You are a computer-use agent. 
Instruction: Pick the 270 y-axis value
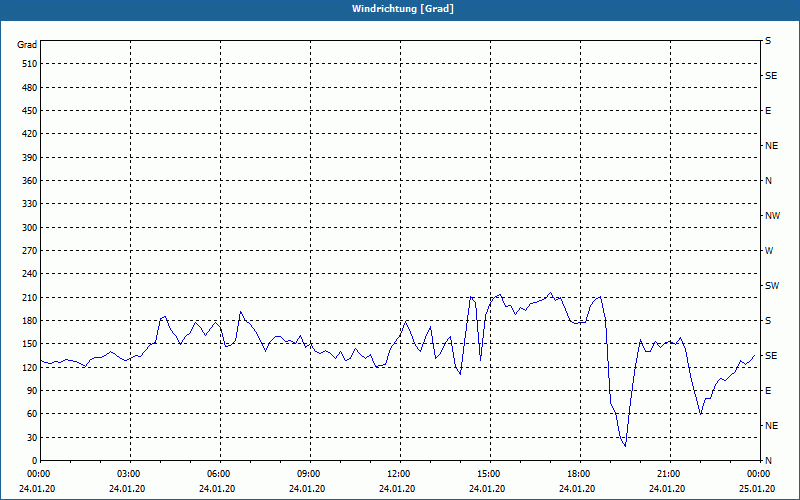tap(30, 251)
